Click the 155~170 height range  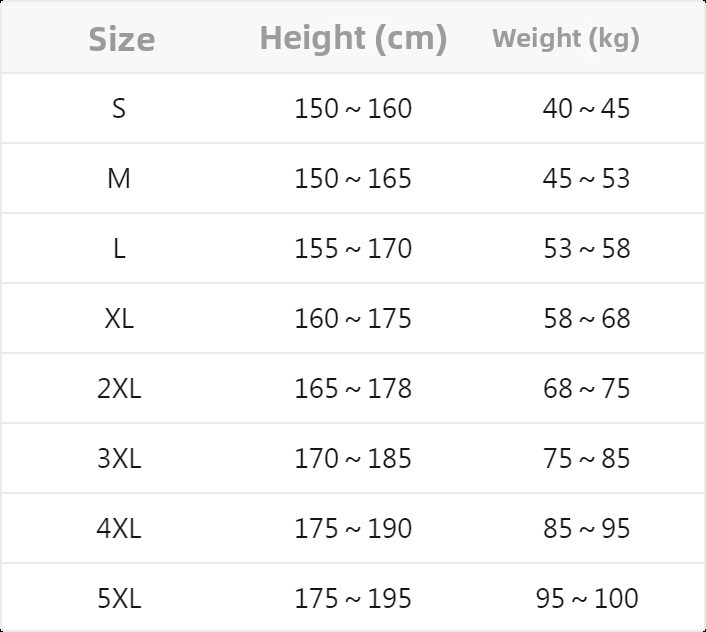(x=353, y=248)
